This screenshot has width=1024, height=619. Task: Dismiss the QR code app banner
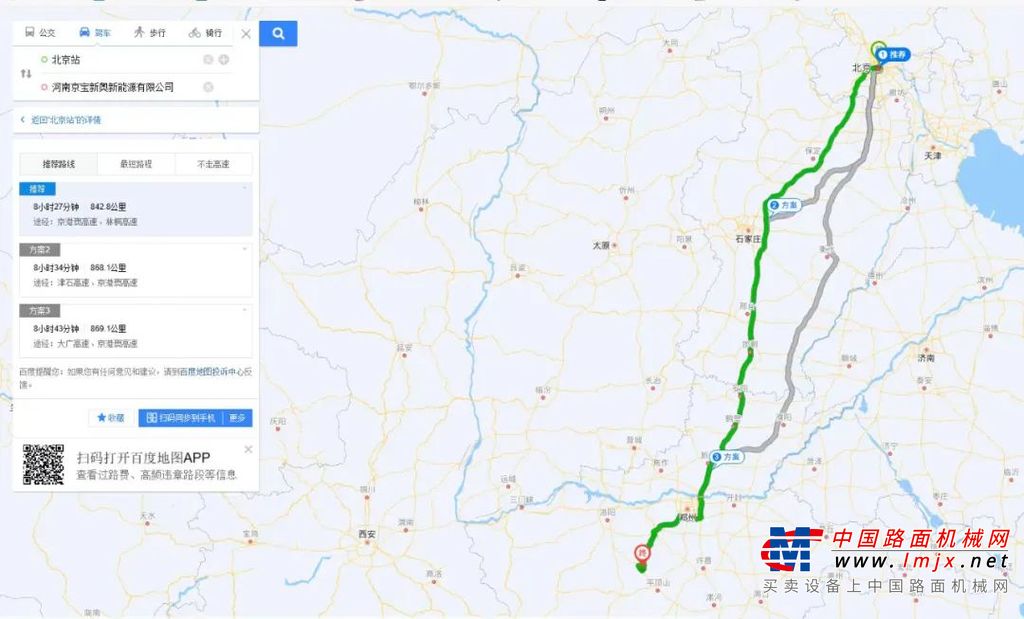pyautogui.click(x=248, y=449)
